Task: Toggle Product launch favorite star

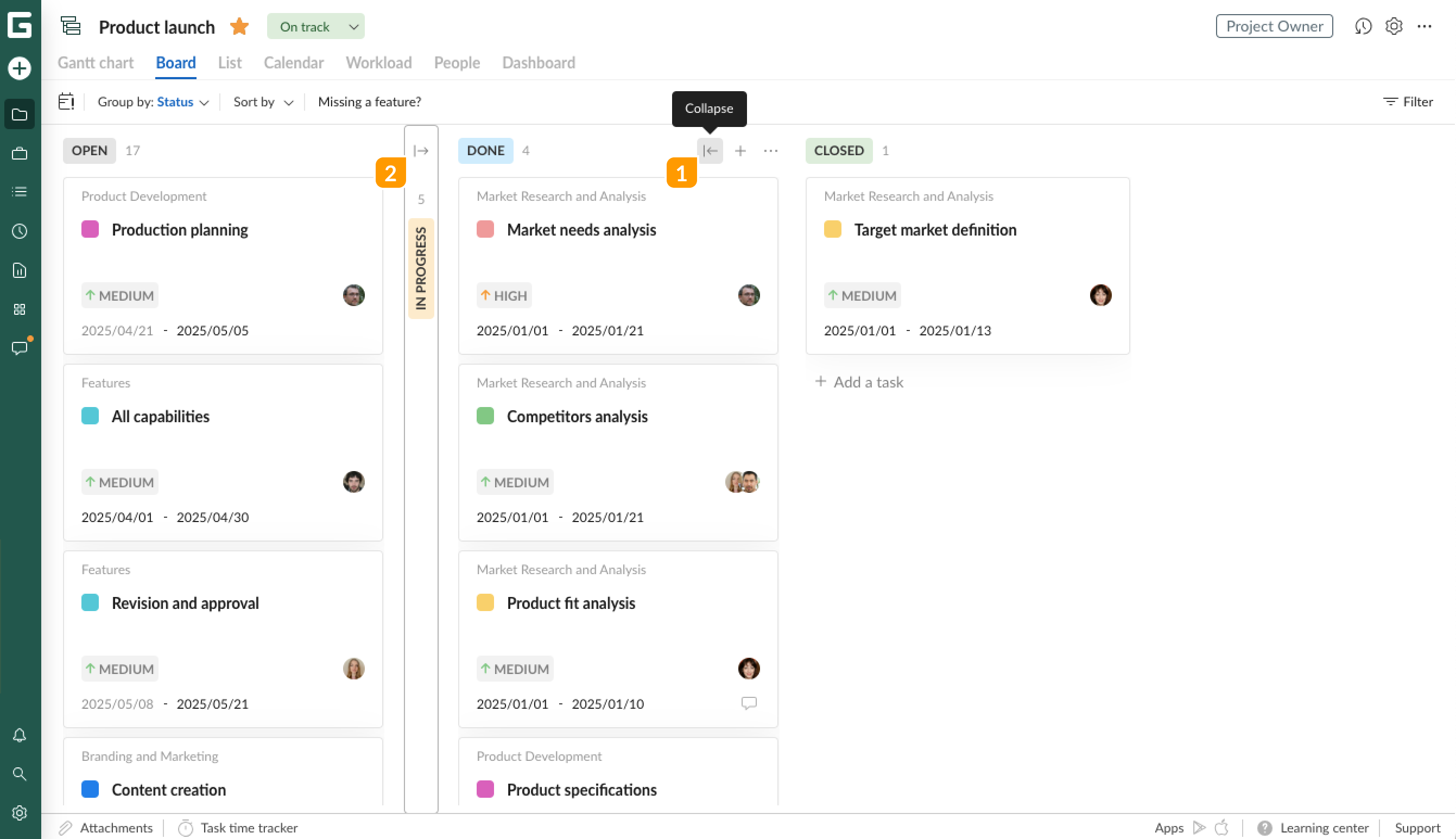Action: (x=239, y=26)
